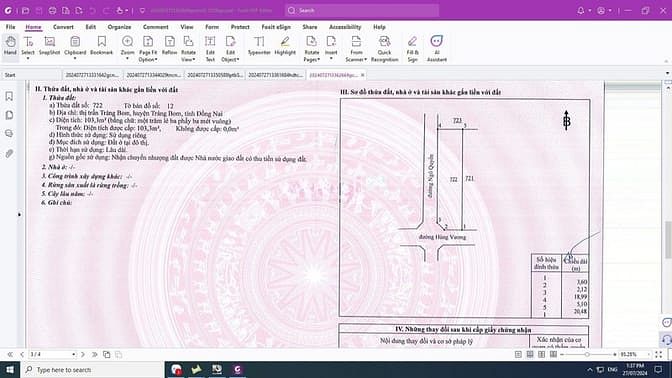
Task: Expand the Insert dropdown arrow
Action: click(x=331, y=59)
